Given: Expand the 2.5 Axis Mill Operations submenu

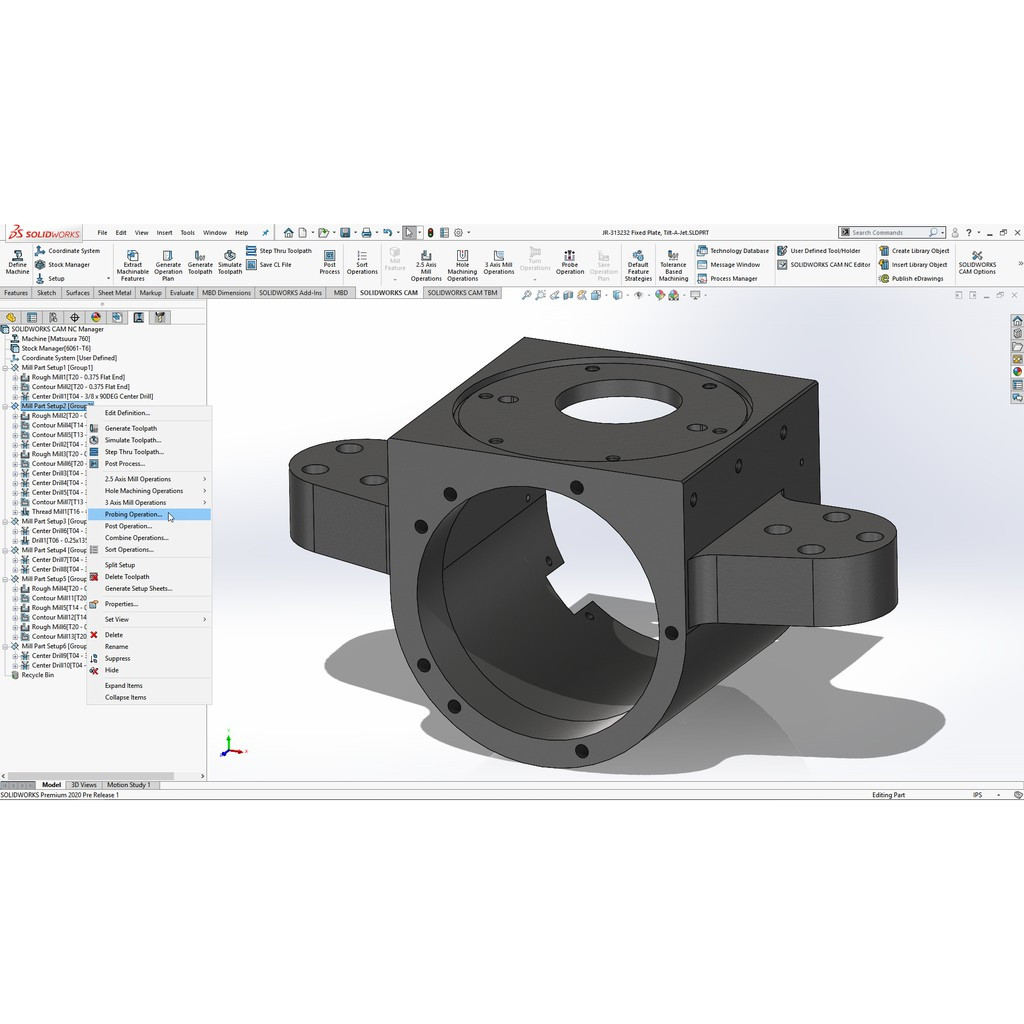Looking at the screenshot, I should (137, 479).
